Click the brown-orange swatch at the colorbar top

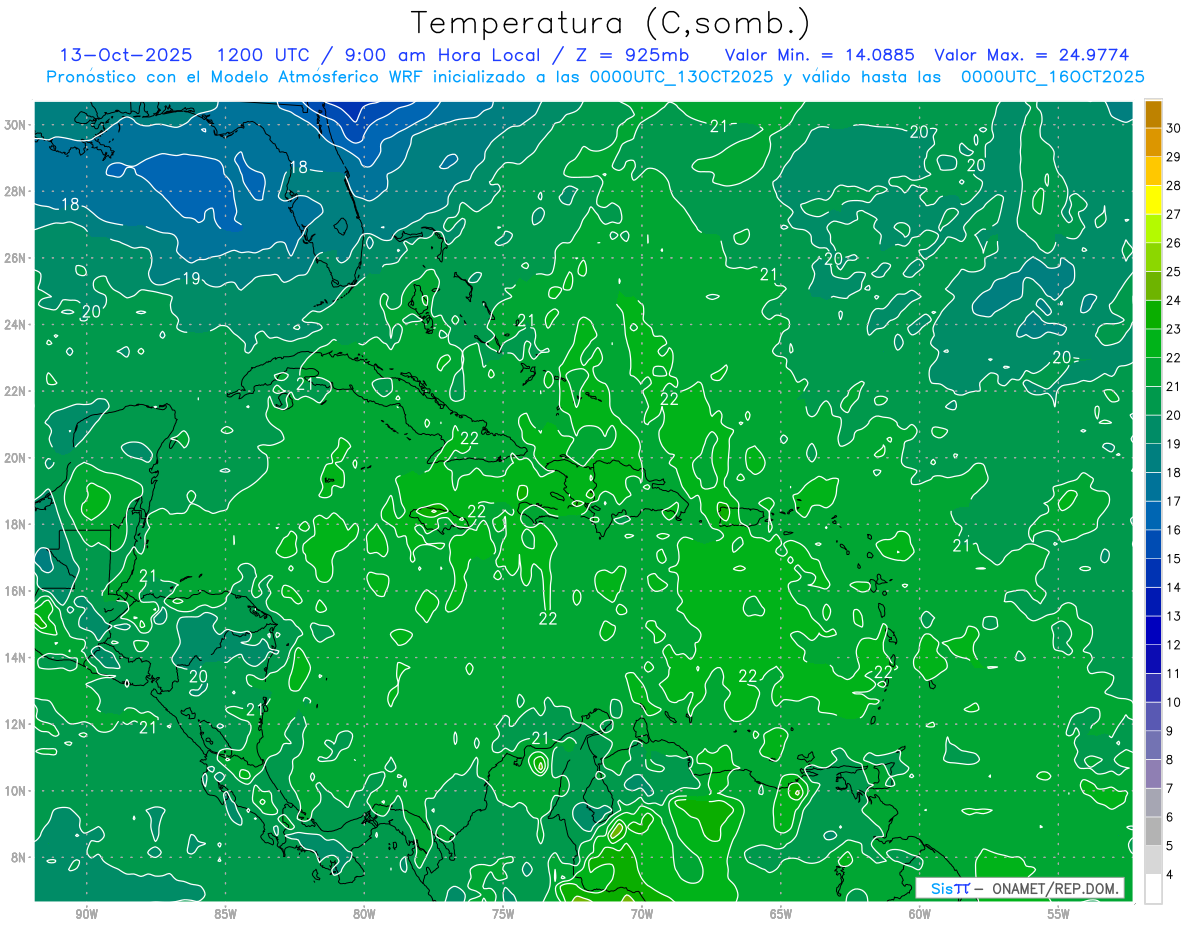coord(1153,114)
